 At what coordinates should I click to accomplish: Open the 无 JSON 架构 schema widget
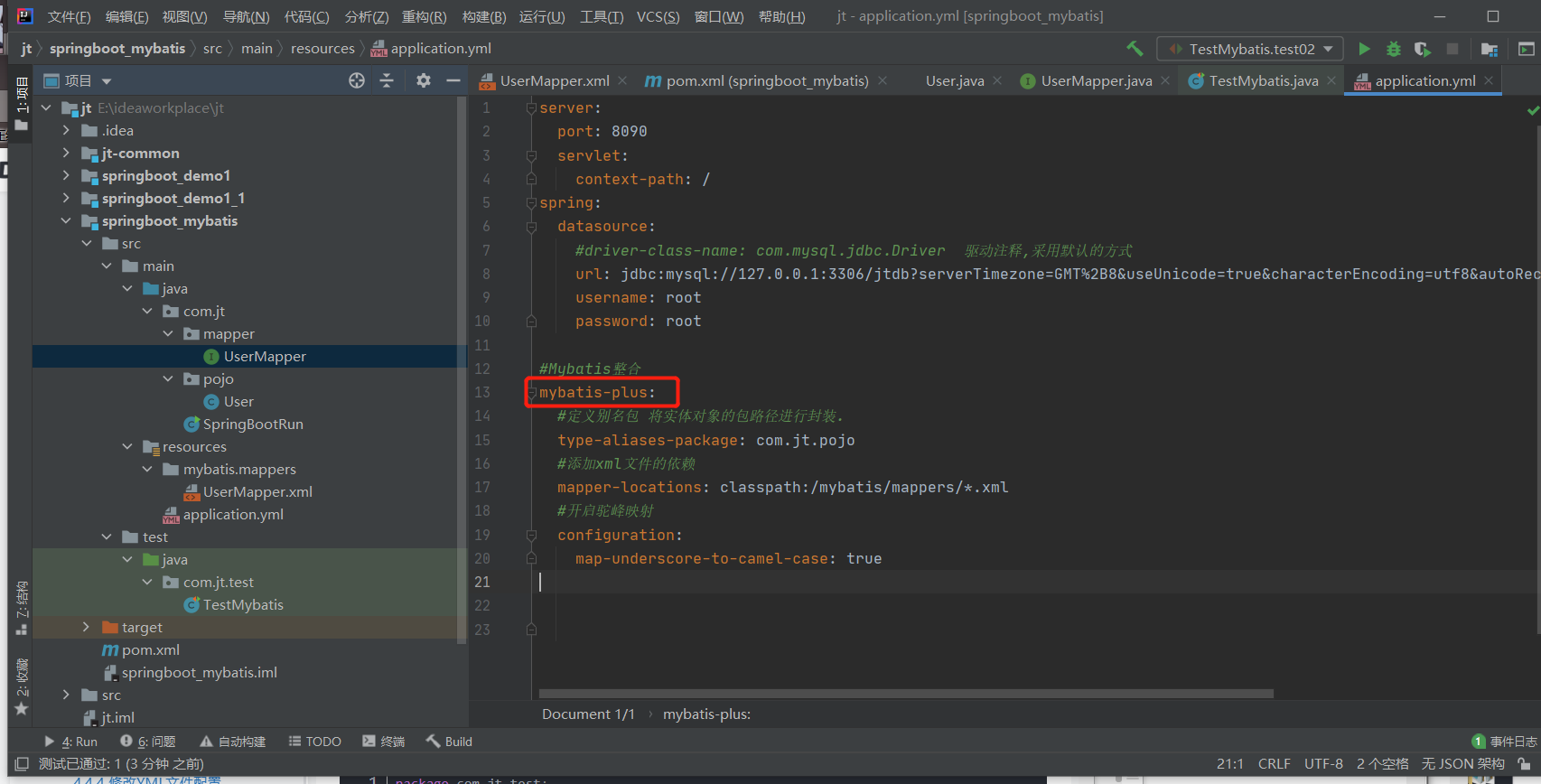[x=1462, y=764]
